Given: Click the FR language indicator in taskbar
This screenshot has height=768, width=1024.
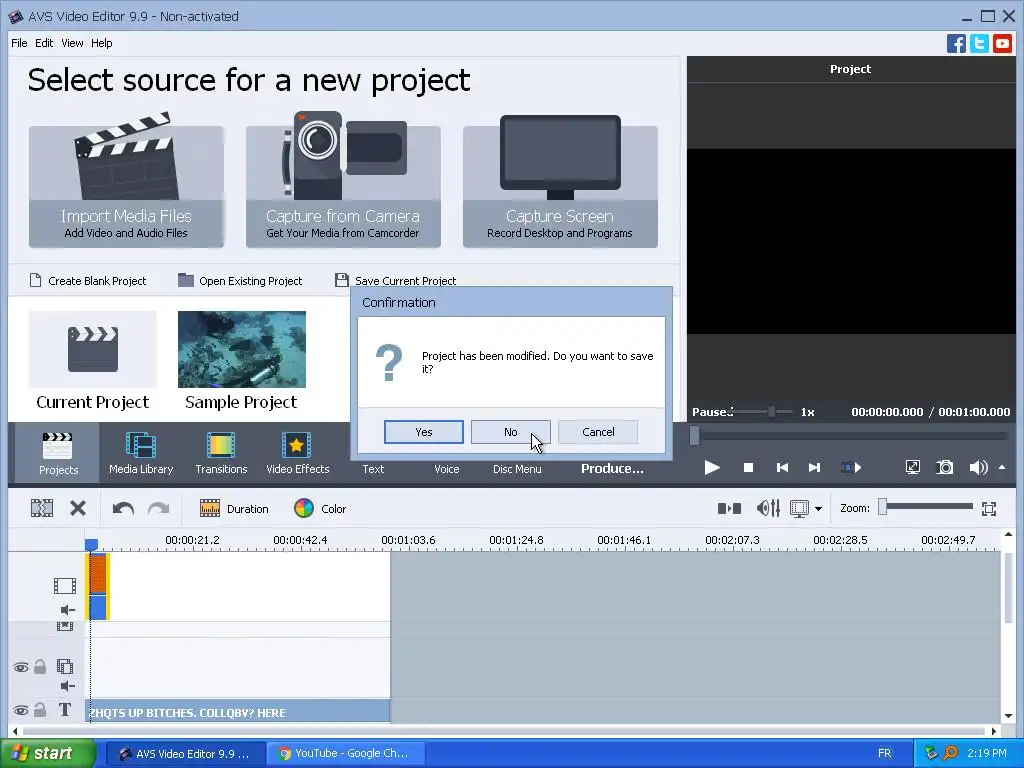Looking at the screenshot, I should tap(884, 754).
